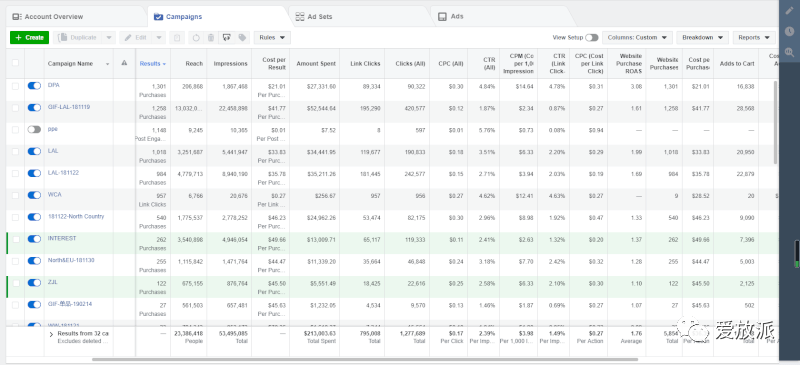Turn on the ppe campaign switch
This screenshot has width=800, height=365.
click(x=34, y=130)
